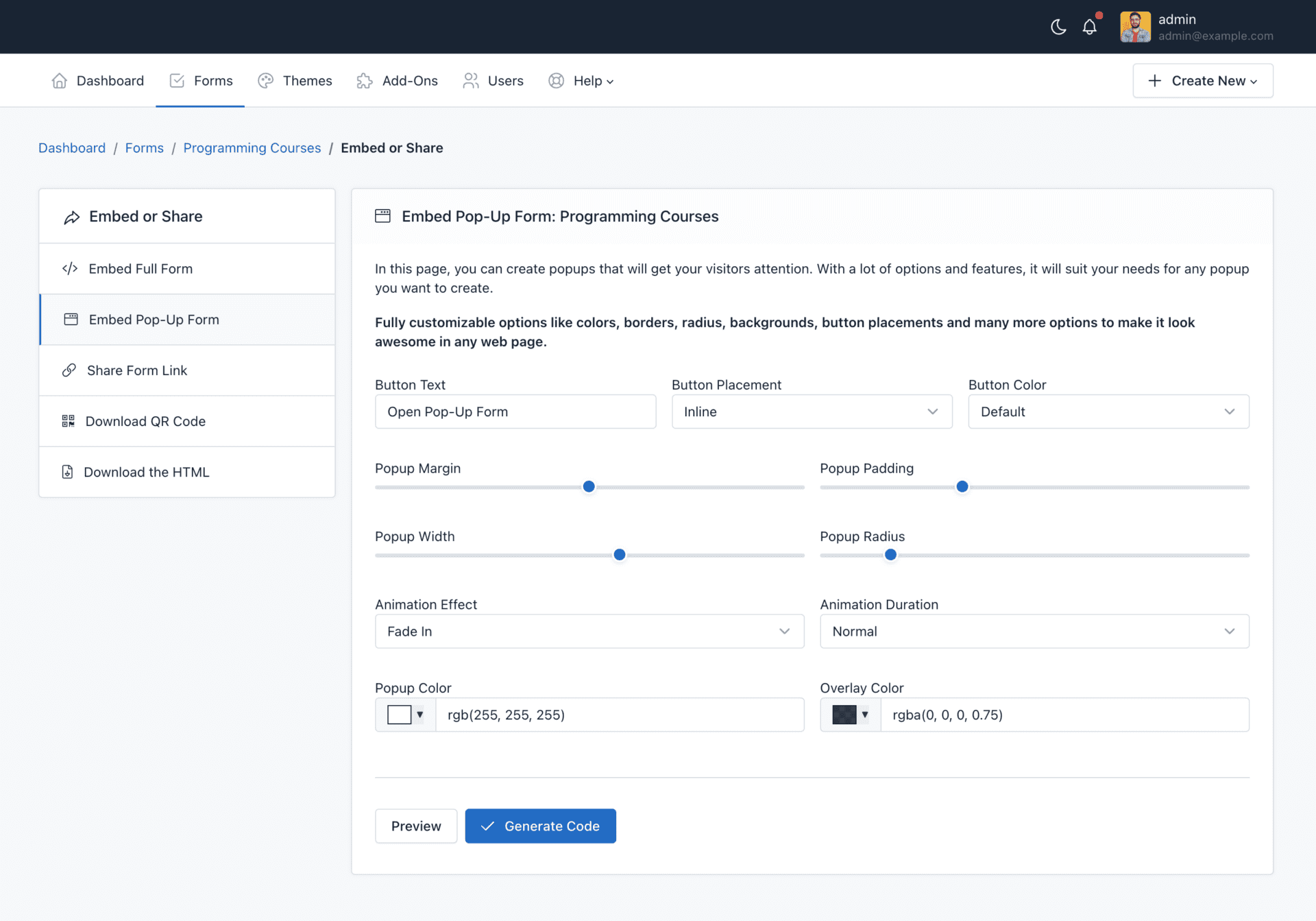Click the Generate Code button
This screenshot has height=921, width=1316.
tap(540, 826)
